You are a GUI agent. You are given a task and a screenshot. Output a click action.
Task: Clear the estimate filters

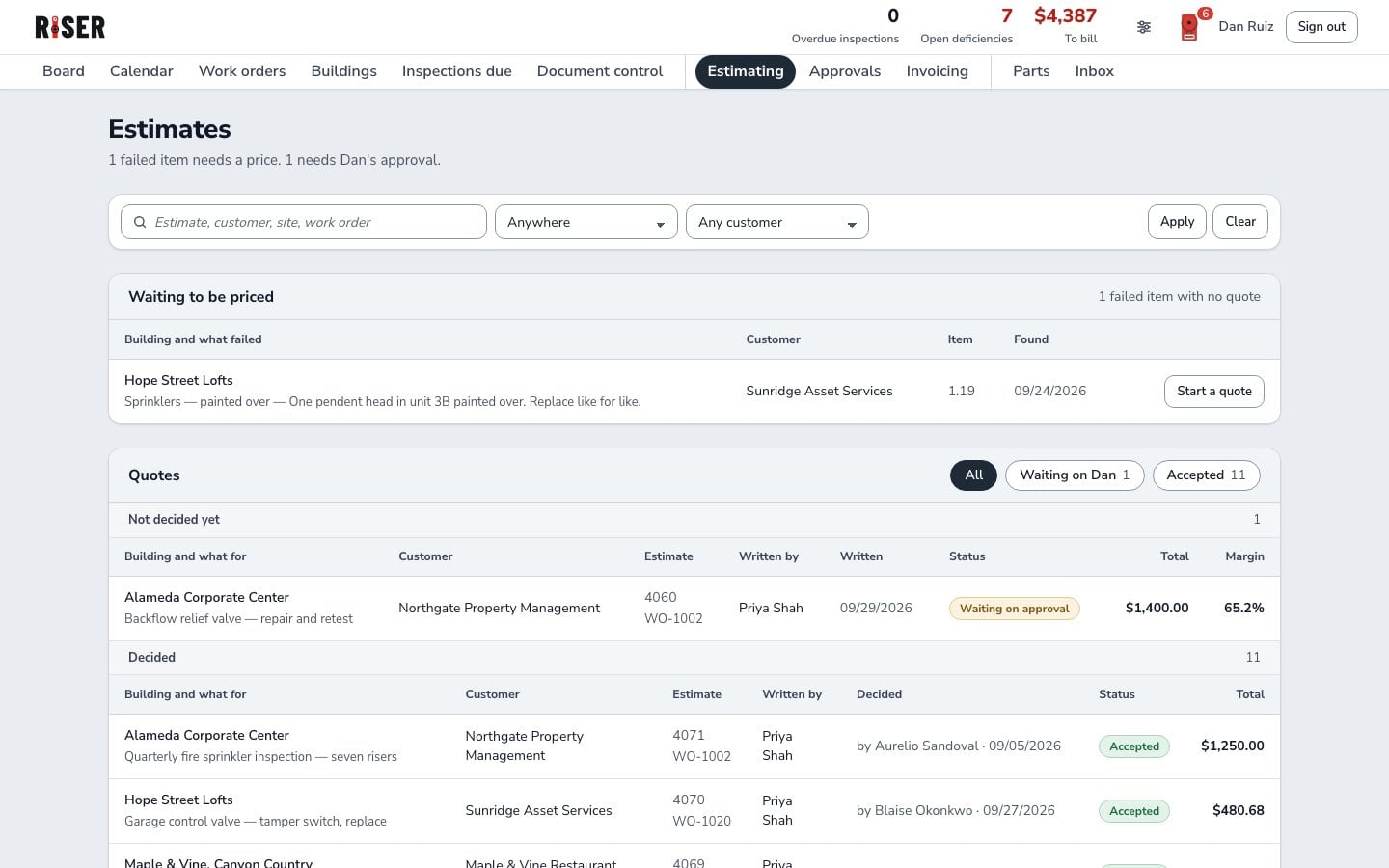(x=1240, y=222)
